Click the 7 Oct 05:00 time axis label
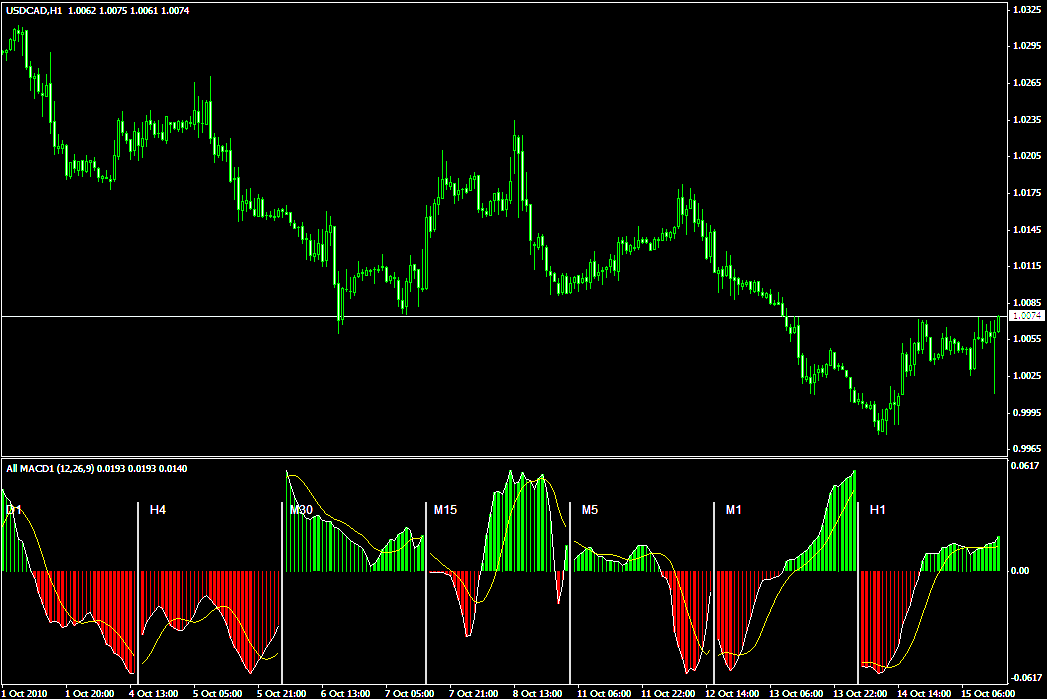This screenshot has width=1050, height=699. coord(409,694)
